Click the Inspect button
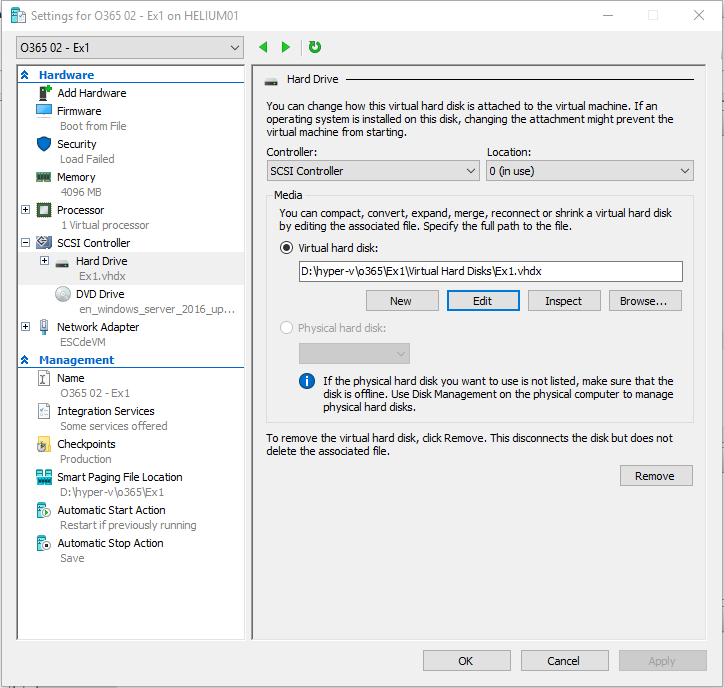The image size is (724, 688). tap(564, 301)
